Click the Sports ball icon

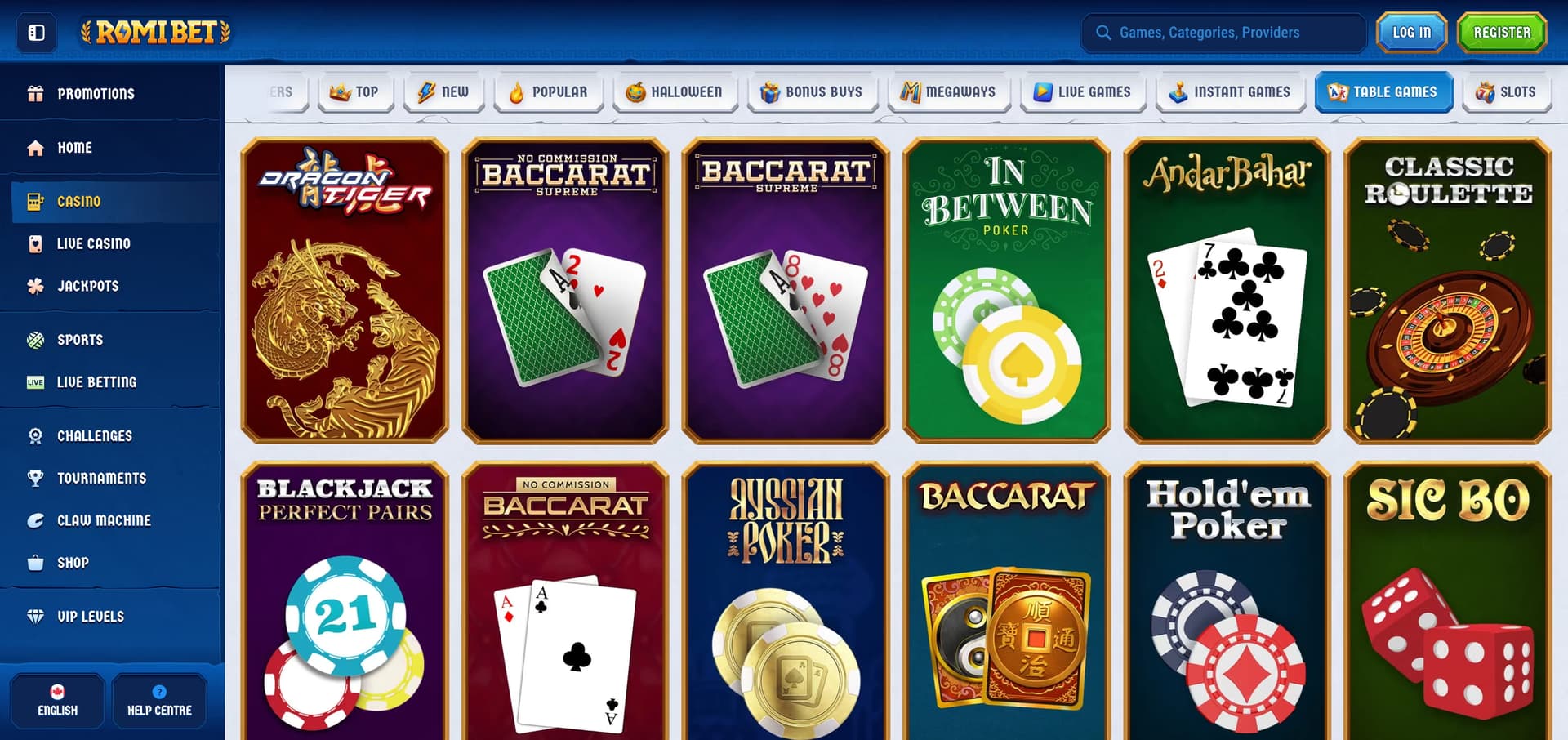click(x=35, y=340)
